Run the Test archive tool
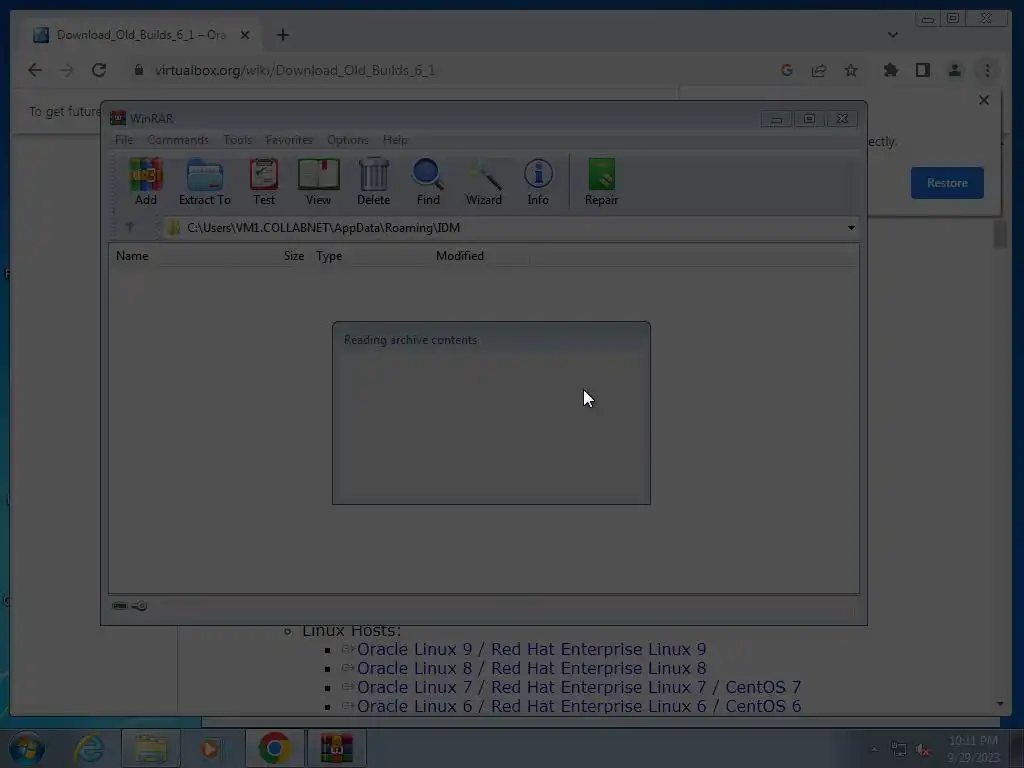The height and width of the screenshot is (768, 1024). tap(264, 182)
